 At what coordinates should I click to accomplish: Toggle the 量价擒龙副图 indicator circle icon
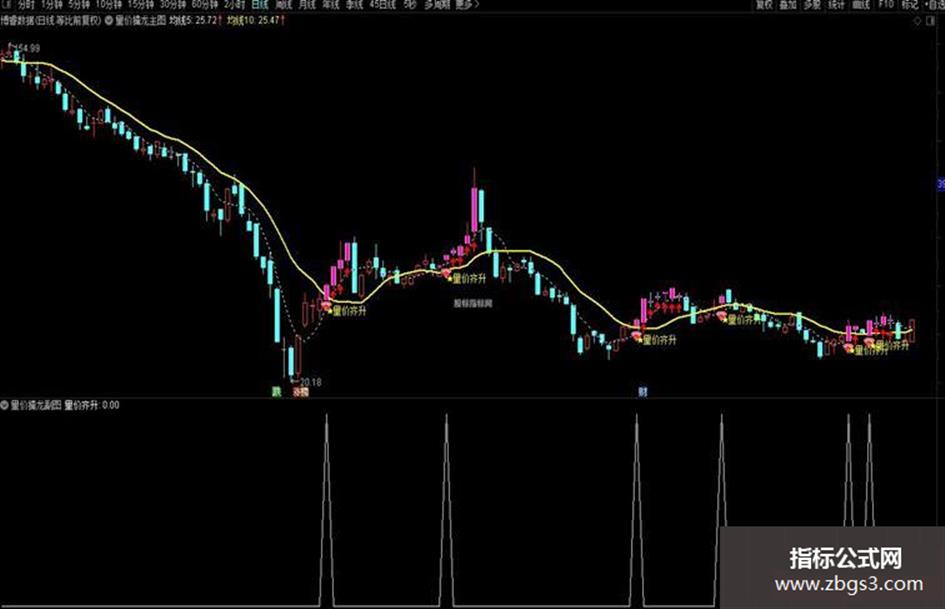(x=4, y=405)
